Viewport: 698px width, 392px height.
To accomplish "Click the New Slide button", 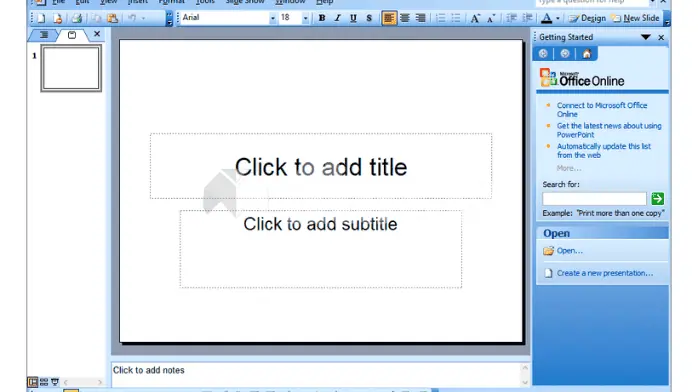I will [x=636, y=18].
